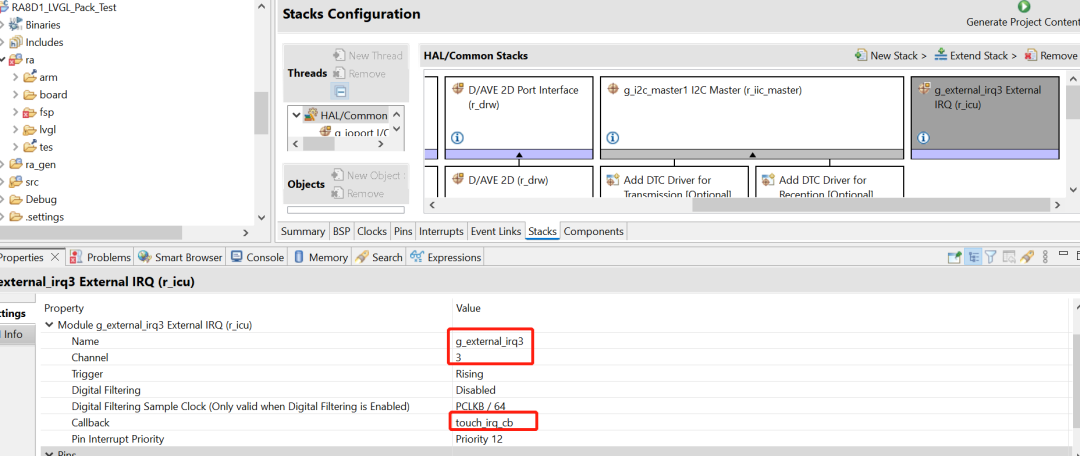The width and height of the screenshot is (1080, 456).
Task: Click Extend Stack button
Action: coord(975,56)
